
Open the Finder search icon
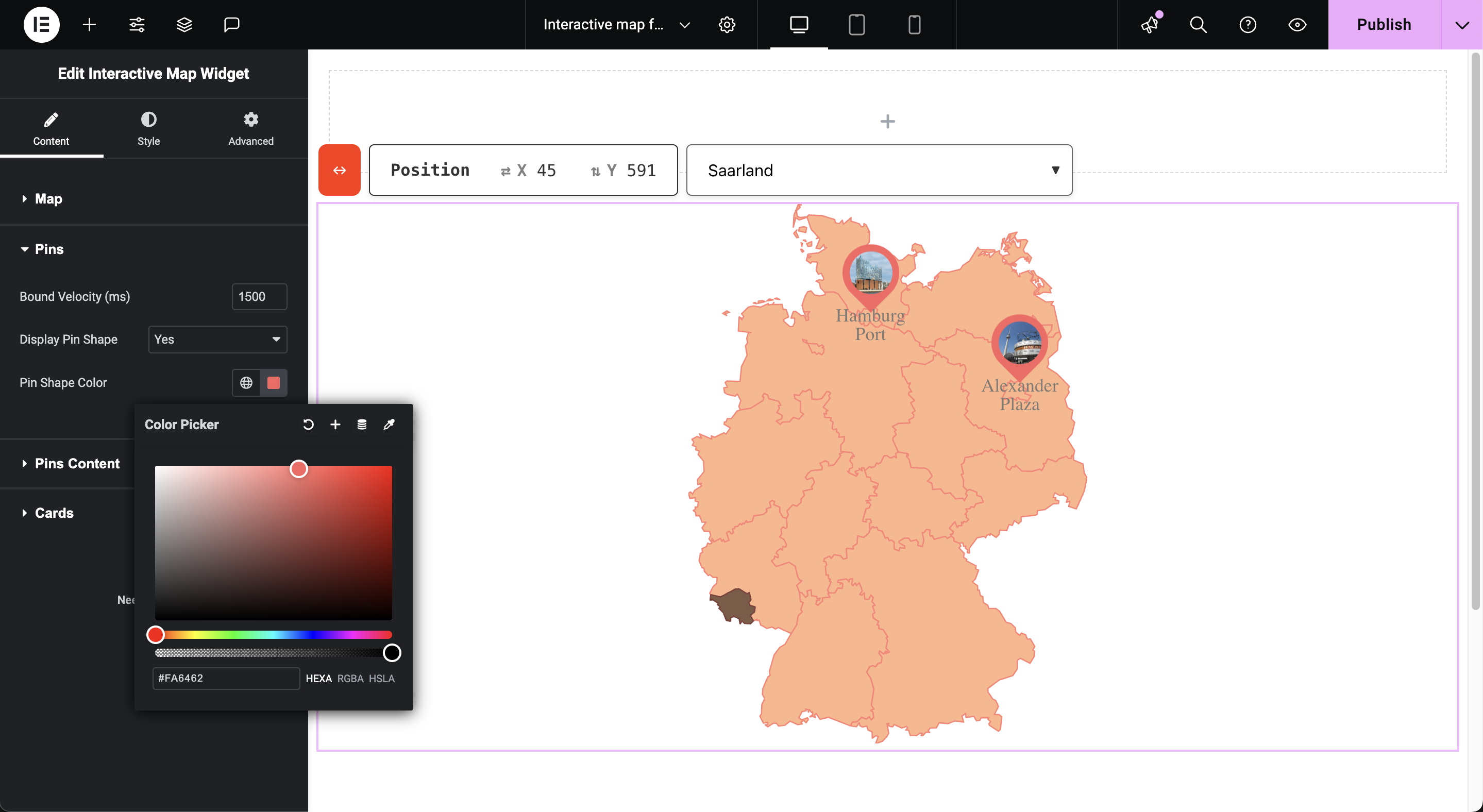(1199, 25)
